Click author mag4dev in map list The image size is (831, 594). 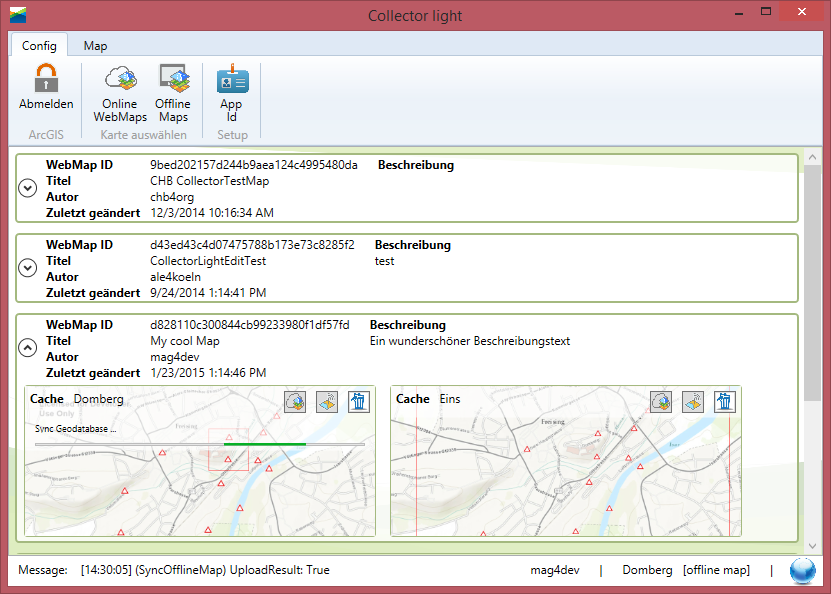click(174, 357)
